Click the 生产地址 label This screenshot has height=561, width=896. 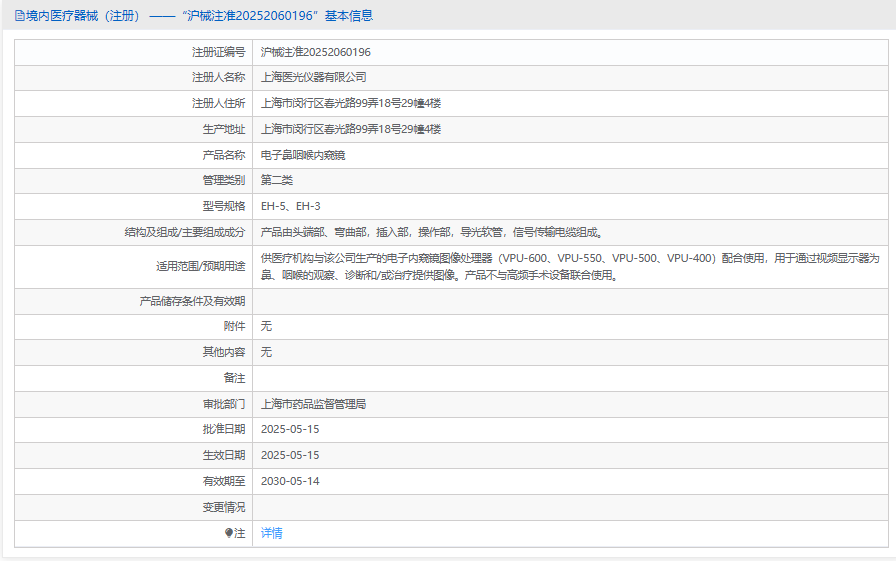223,129
